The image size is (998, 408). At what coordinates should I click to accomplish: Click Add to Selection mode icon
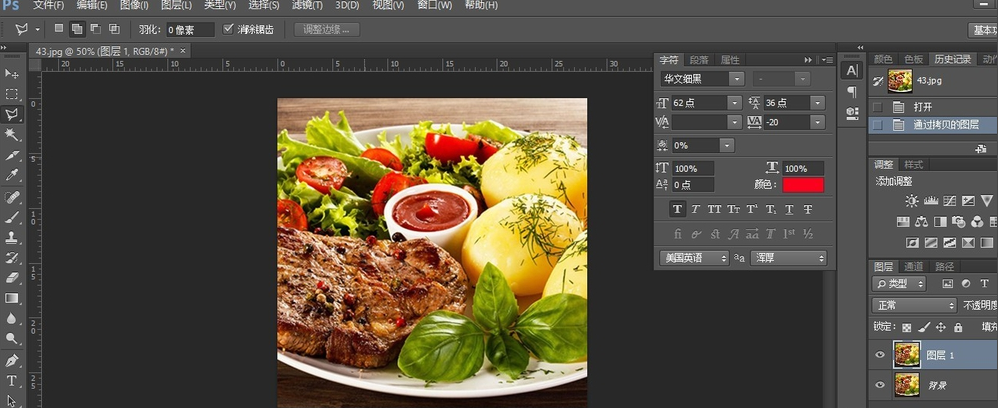[x=77, y=29]
